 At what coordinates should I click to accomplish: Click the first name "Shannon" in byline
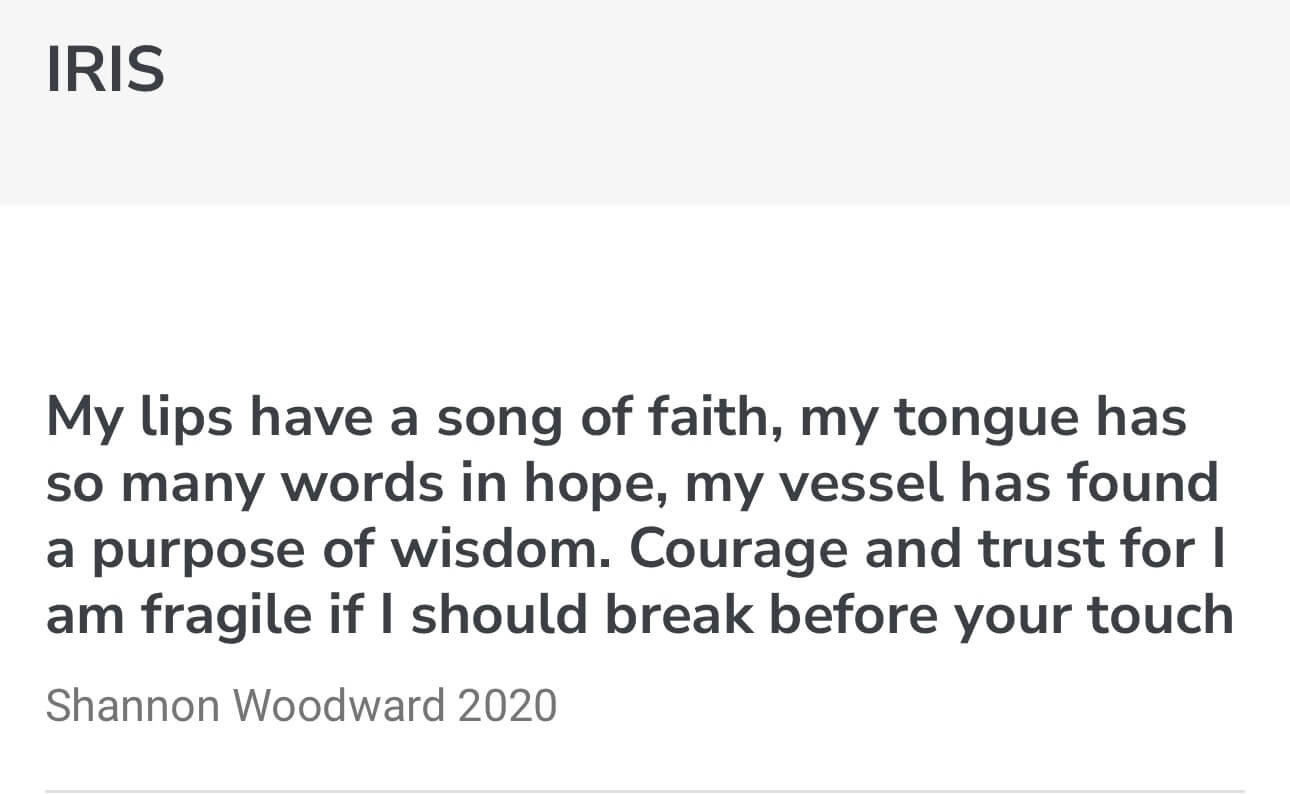pyautogui.click(x=132, y=706)
